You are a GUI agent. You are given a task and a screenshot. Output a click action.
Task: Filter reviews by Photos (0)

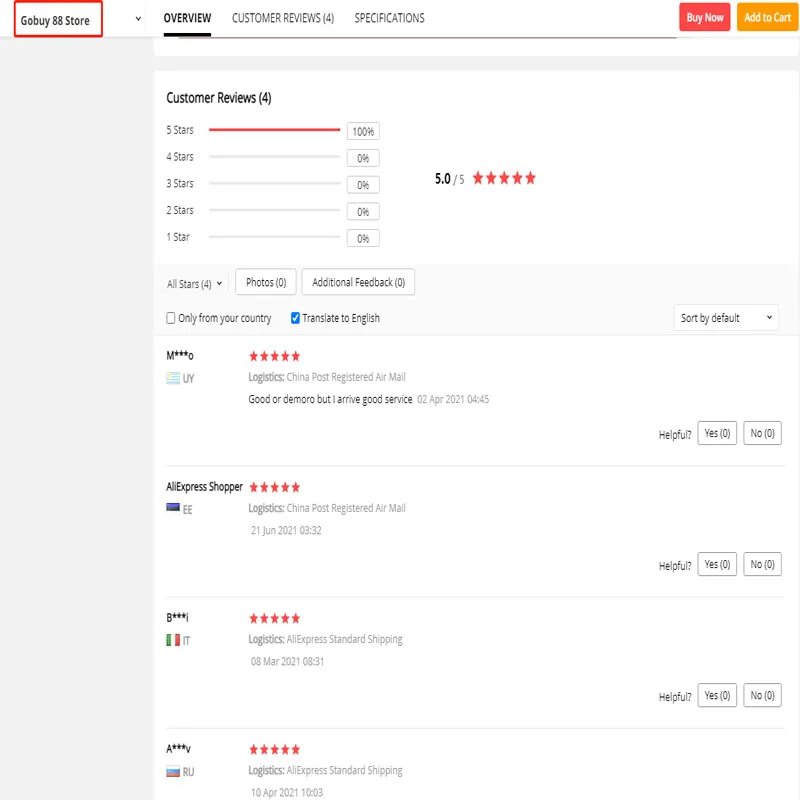[x=266, y=282]
